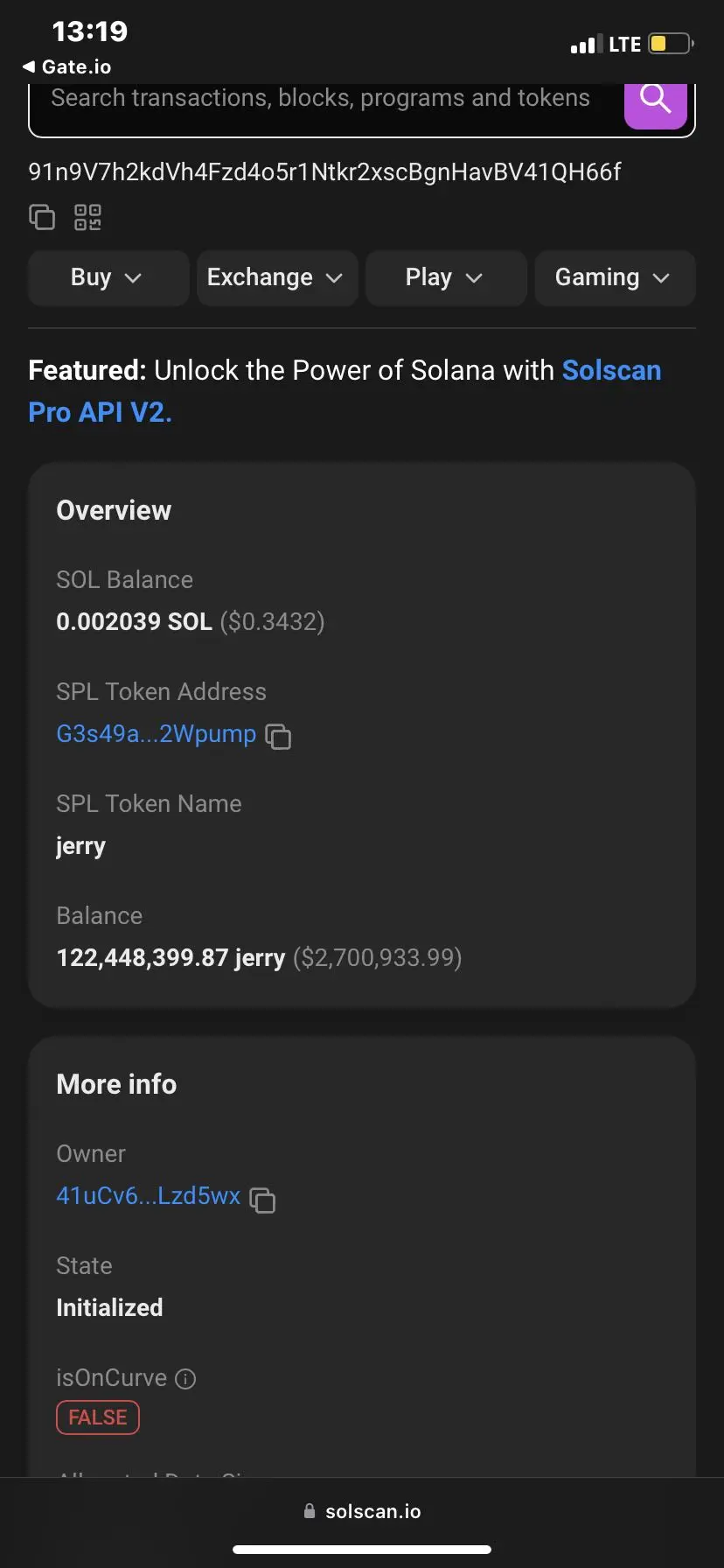
Task: Tap the FALSE isOnCurve badge
Action: click(98, 1417)
